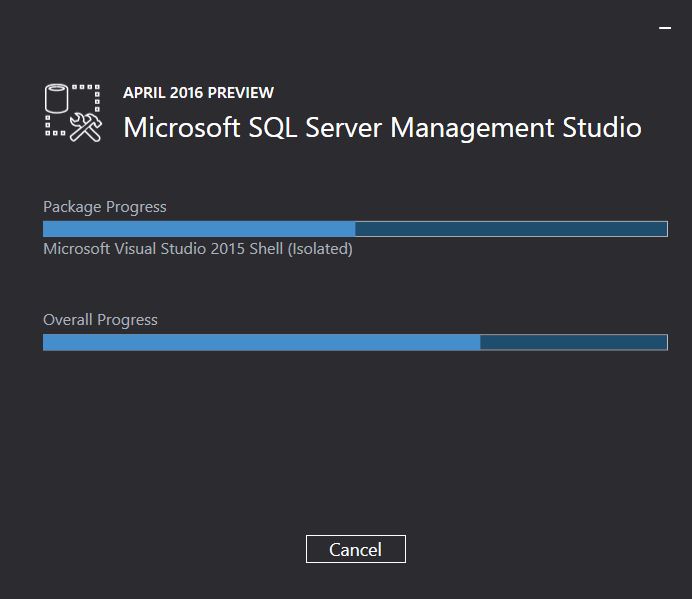Minimize the installer window
The image size is (692, 599).
click(x=665, y=29)
